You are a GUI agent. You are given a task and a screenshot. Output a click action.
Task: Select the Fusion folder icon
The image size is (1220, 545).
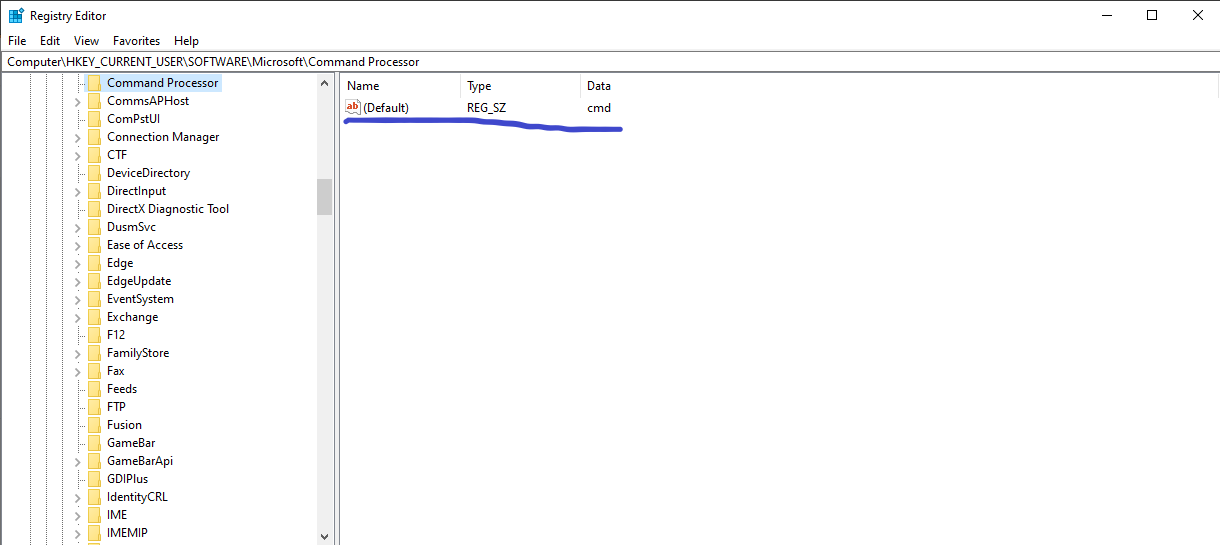coord(94,425)
